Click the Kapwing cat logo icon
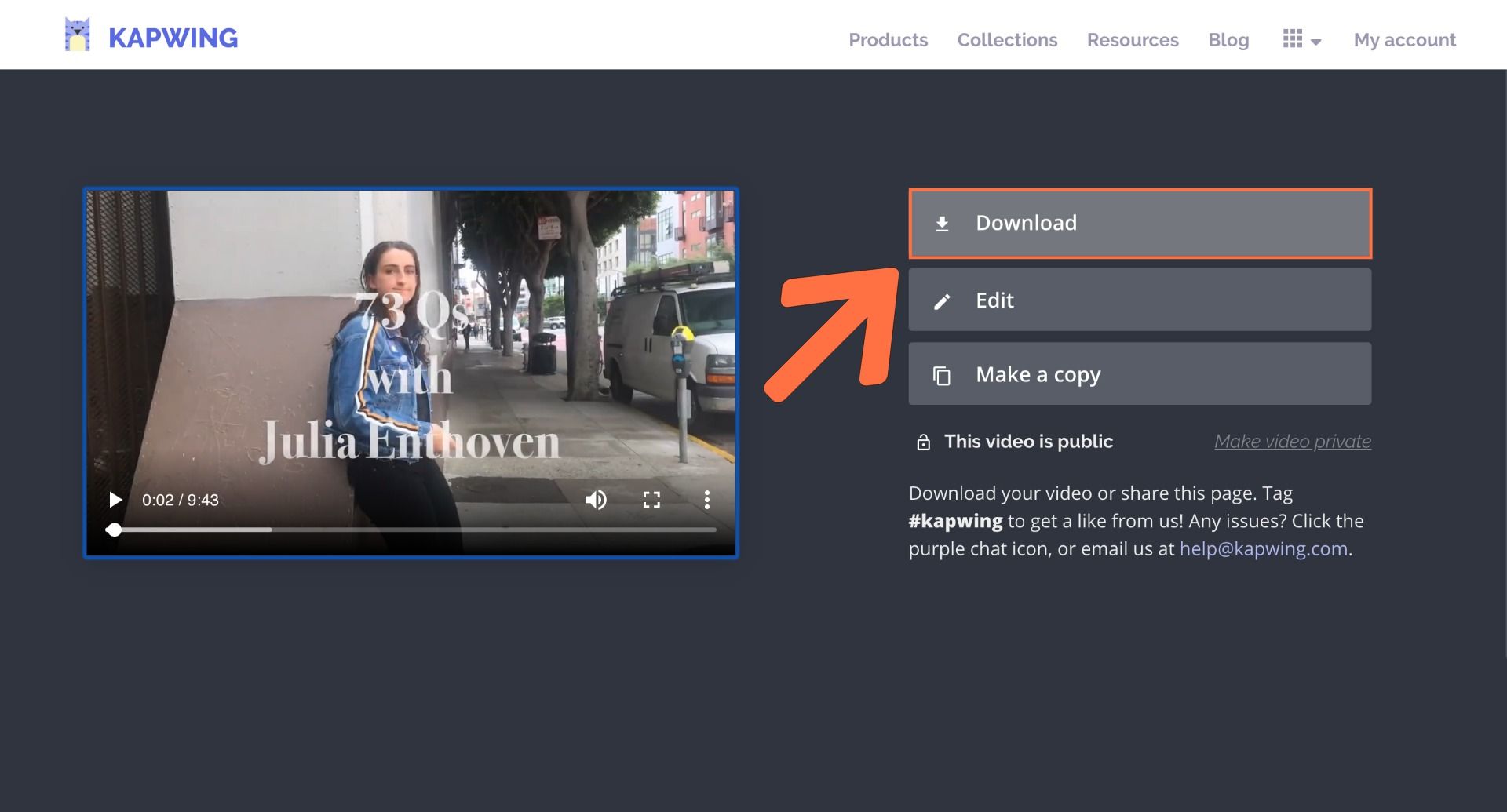 pos(77,35)
